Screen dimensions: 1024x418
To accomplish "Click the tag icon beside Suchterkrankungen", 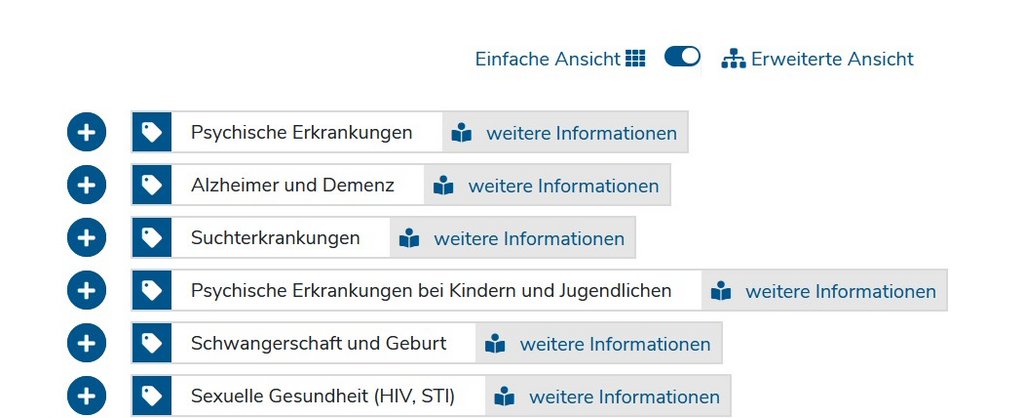I will point(152,238).
